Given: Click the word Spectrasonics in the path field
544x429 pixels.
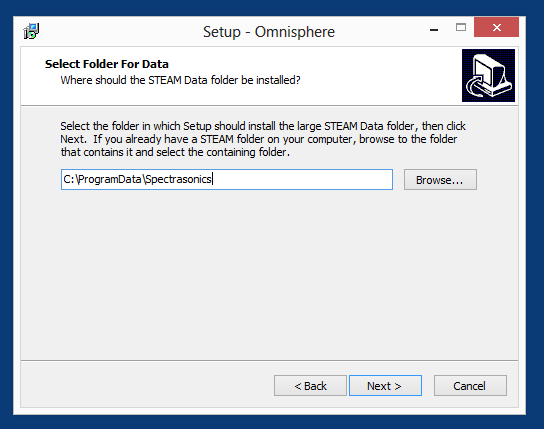Looking at the screenshot, I should pos(178,179).
